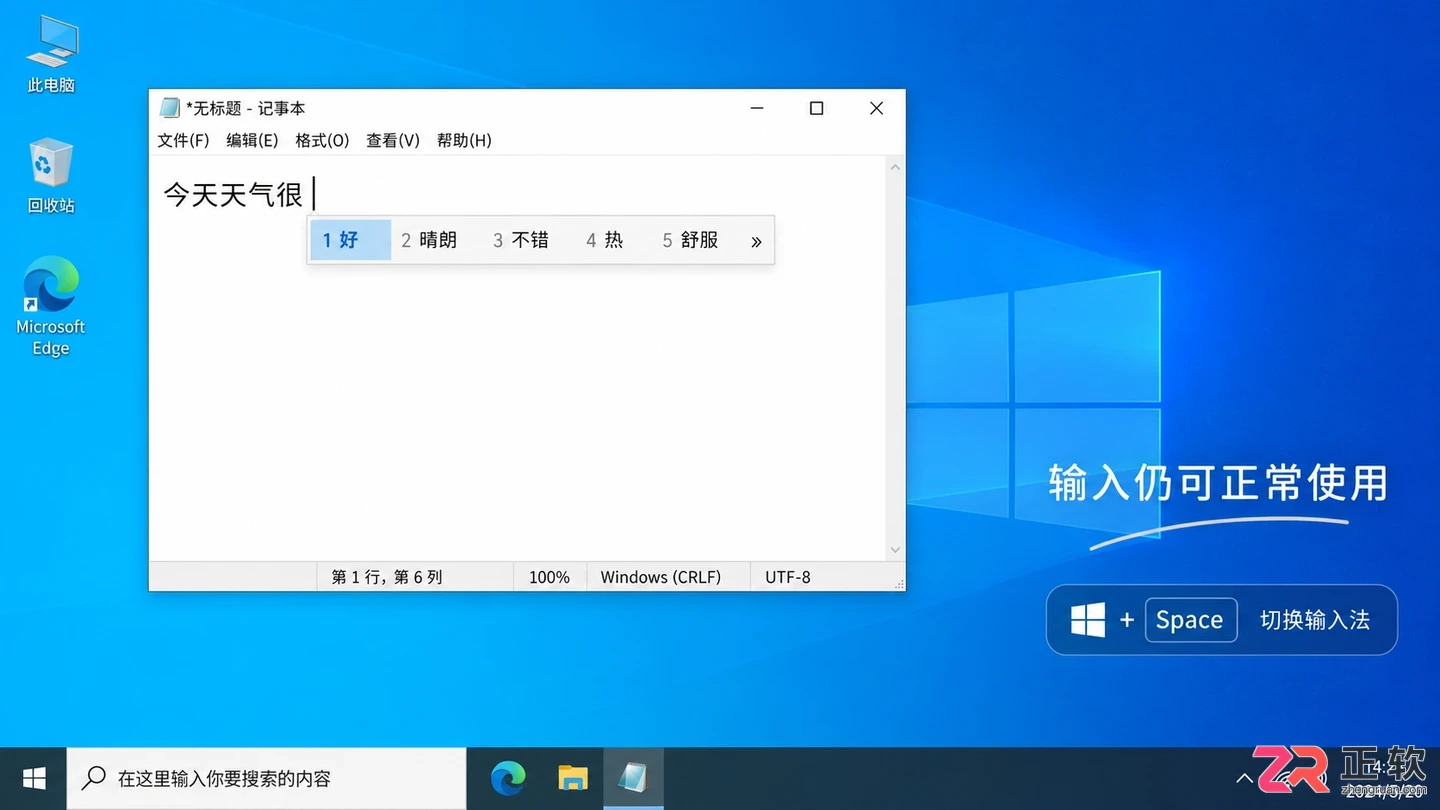This screenshot has width=1440, height=810.
Task: Click the Notepad title bar icon
Action: (x=170, y=108)
